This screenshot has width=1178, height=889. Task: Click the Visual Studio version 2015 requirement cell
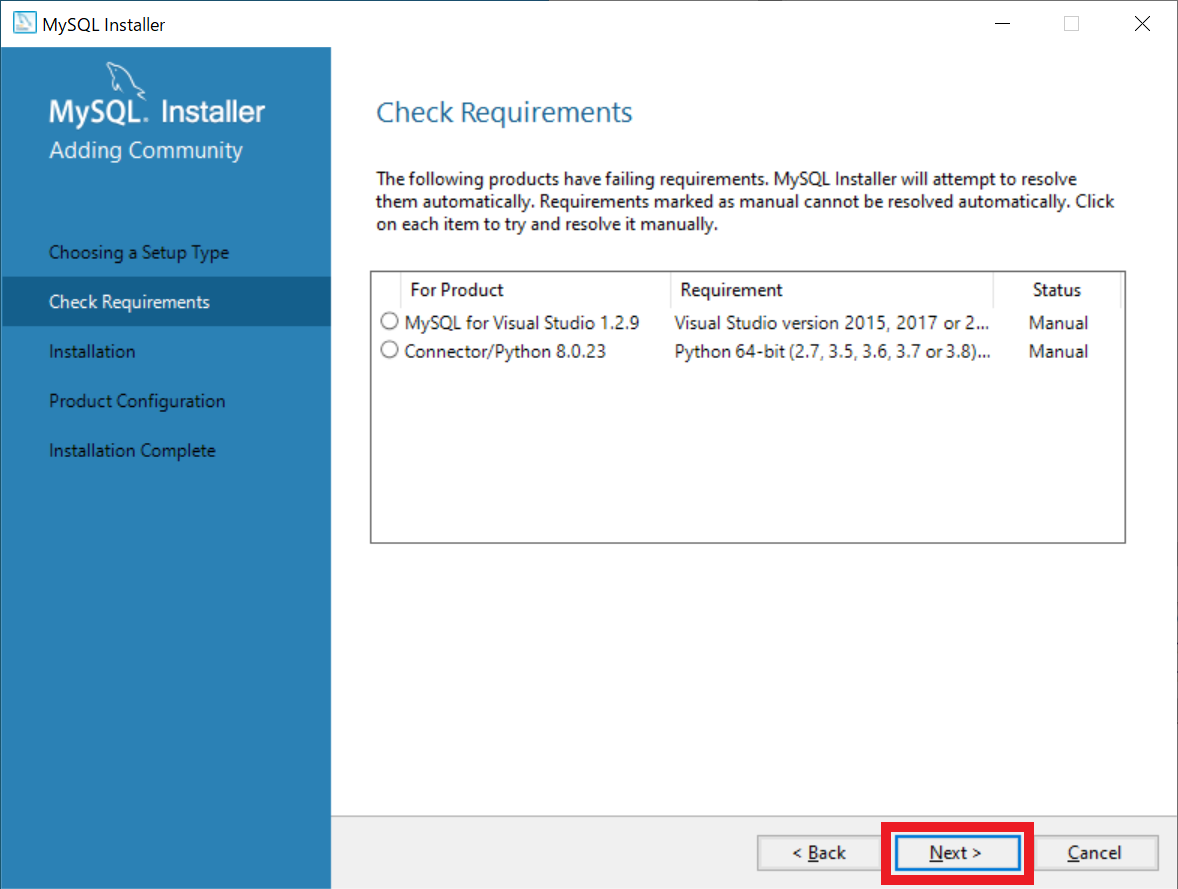(x=832, y=323)
